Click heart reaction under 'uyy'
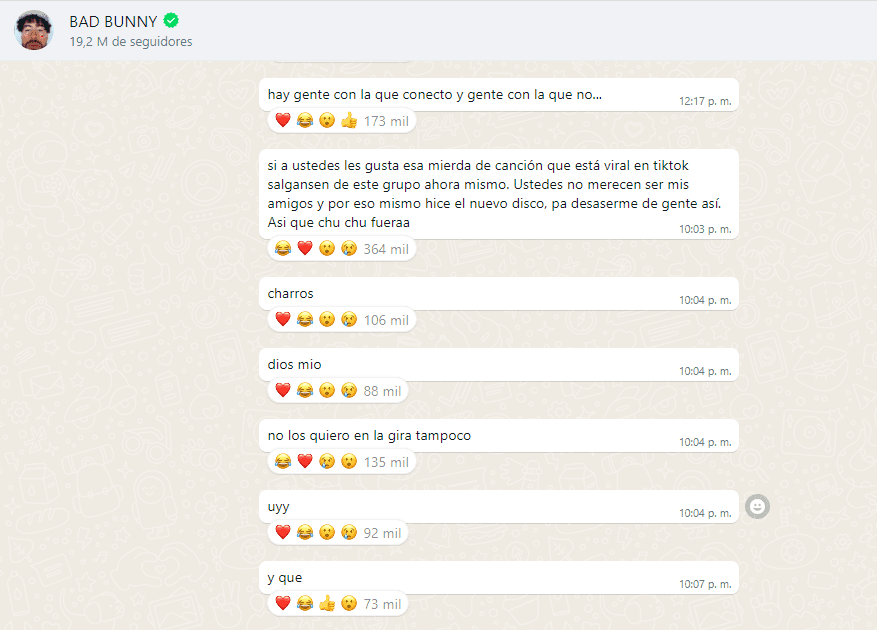The image size is (877, 630). [x=283, y=533]
